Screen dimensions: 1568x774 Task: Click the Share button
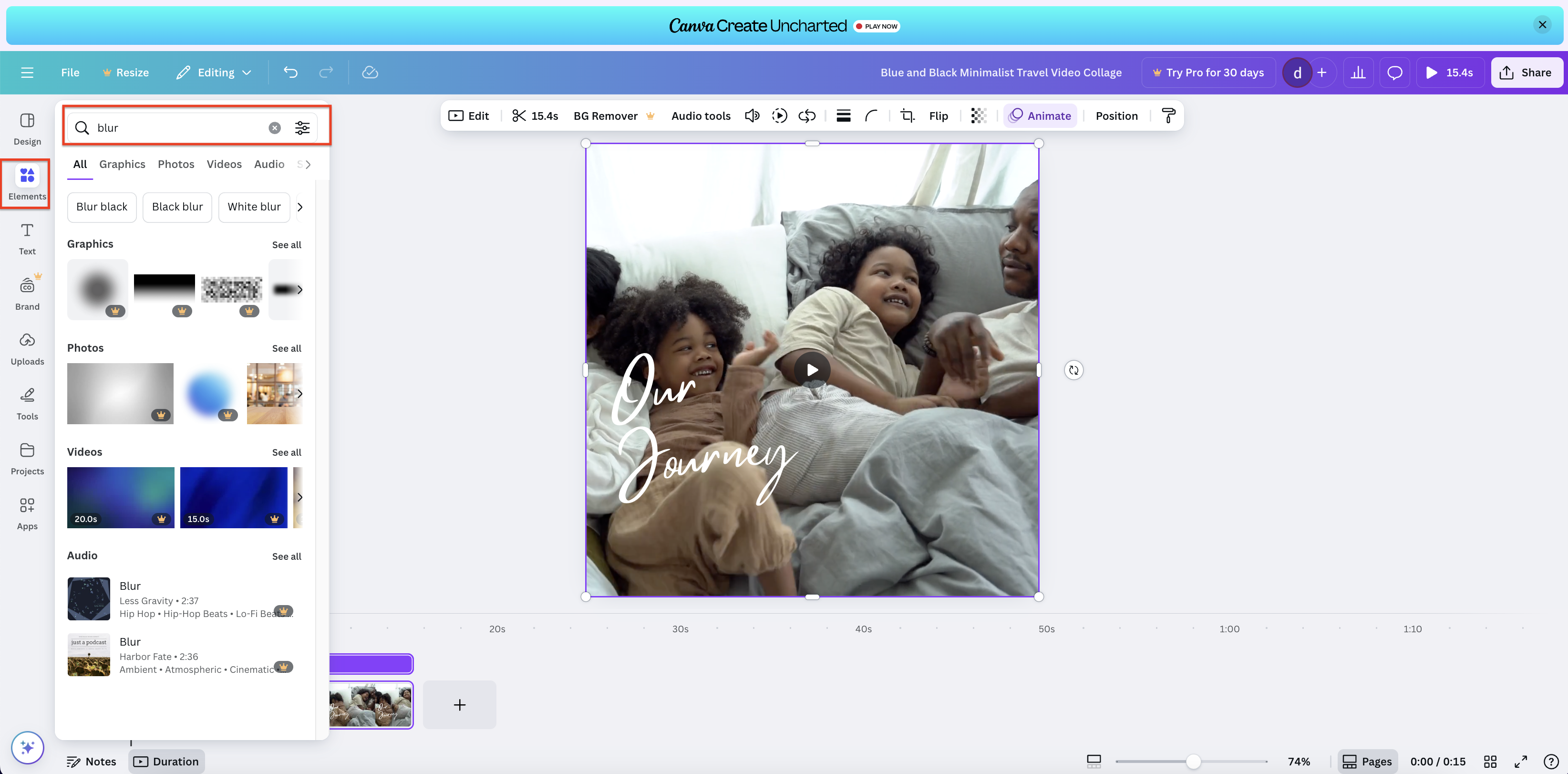(x=1526, y=73)
